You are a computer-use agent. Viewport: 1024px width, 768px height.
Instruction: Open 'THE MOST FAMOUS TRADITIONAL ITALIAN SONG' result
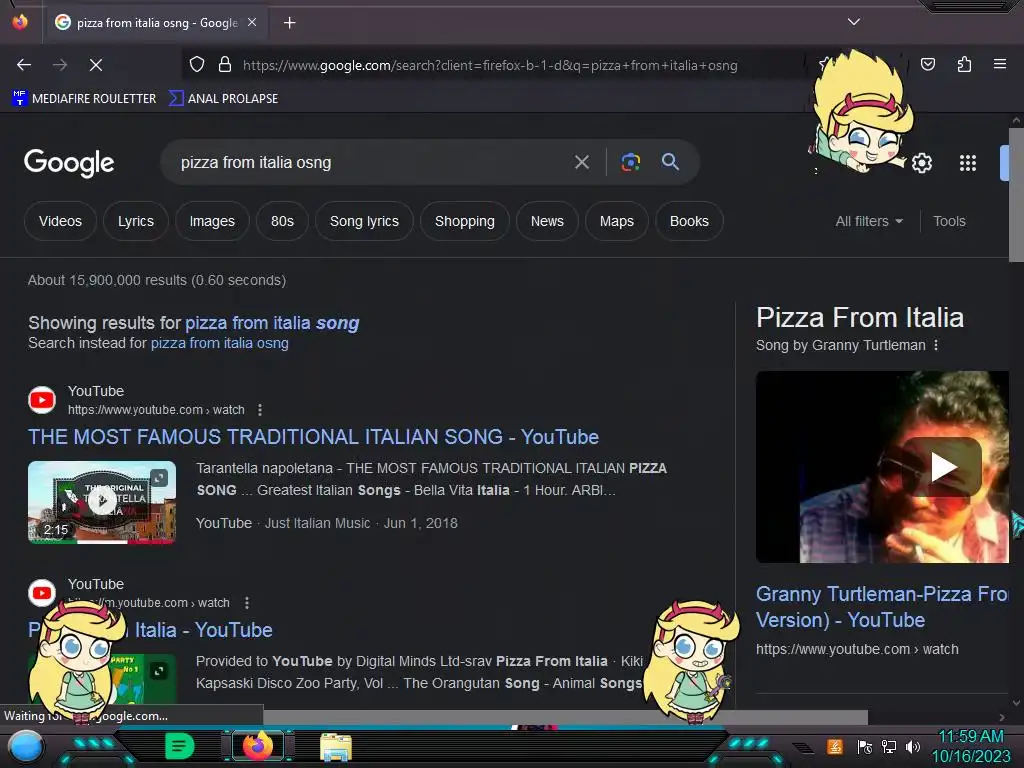pyautogui.click(x=313, y=437)
